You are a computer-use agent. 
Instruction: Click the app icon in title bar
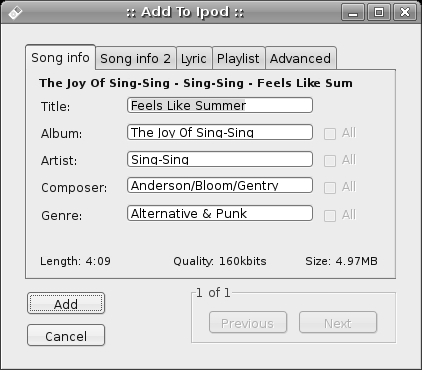point(15,13)
